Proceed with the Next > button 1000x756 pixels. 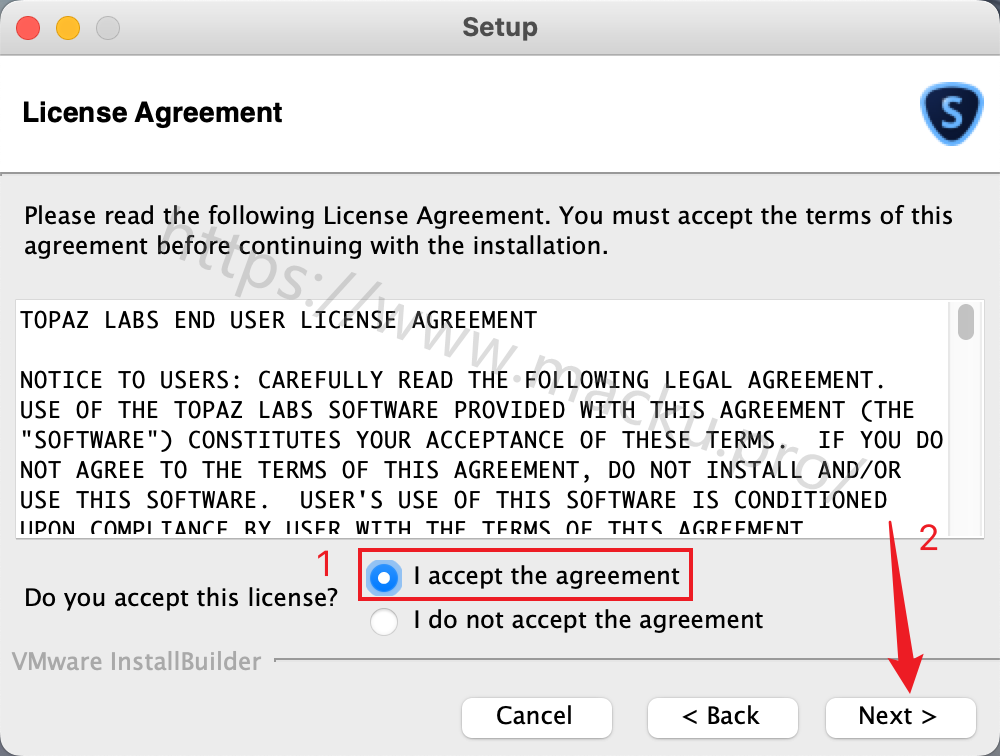(x=901, y=717)
